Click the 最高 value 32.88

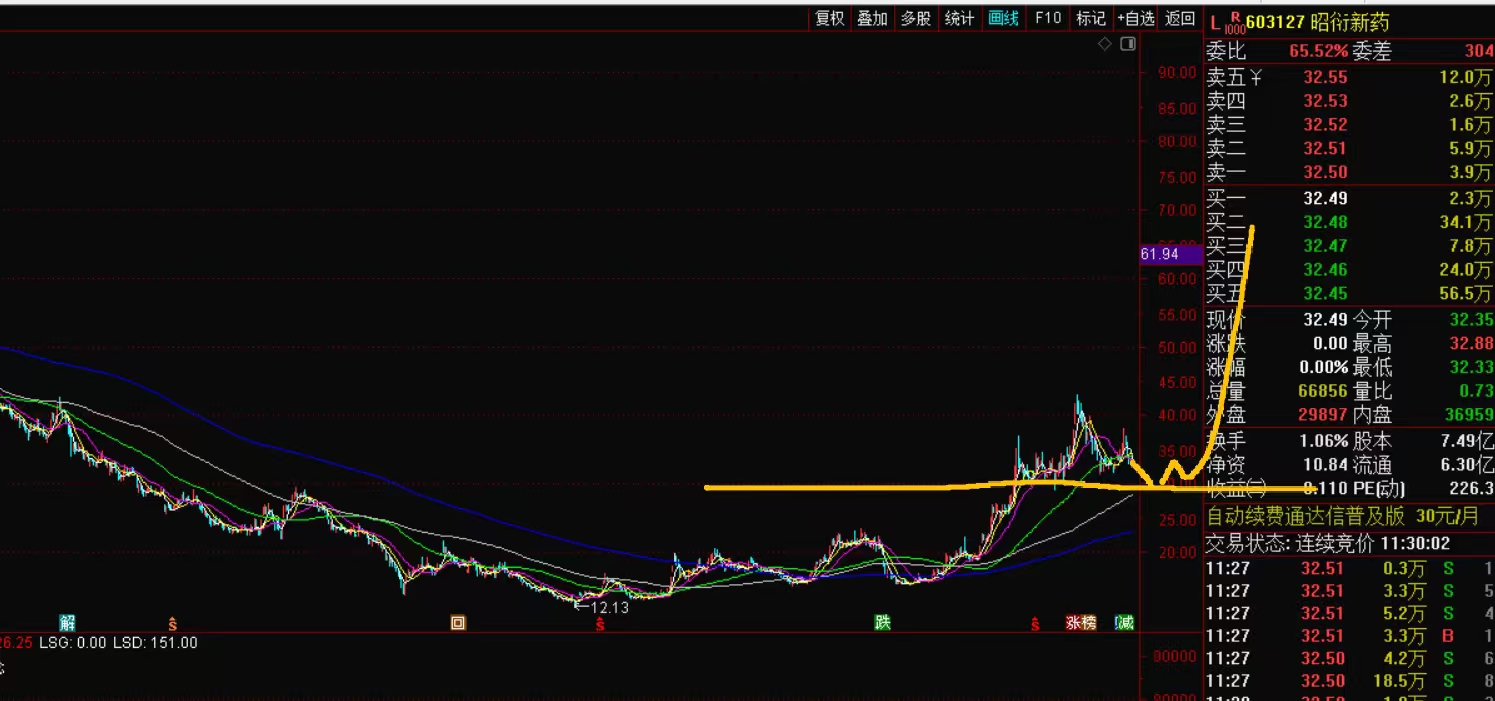point(1472,344)
